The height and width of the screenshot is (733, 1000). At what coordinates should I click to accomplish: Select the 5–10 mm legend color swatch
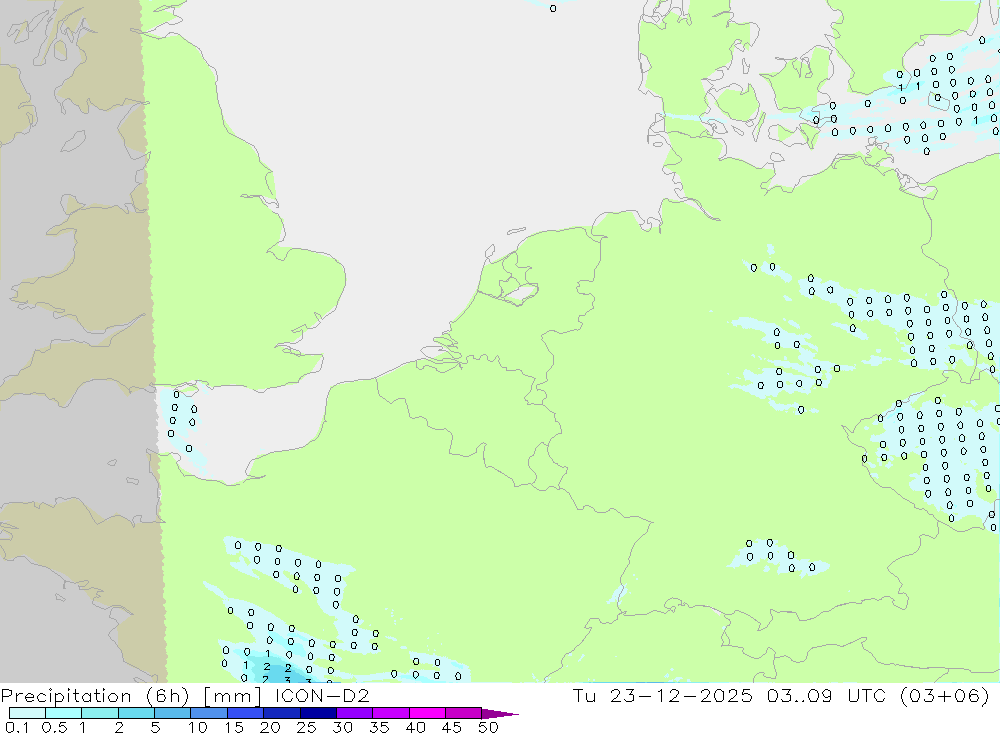pyautogui.click(x=172, y=713)
